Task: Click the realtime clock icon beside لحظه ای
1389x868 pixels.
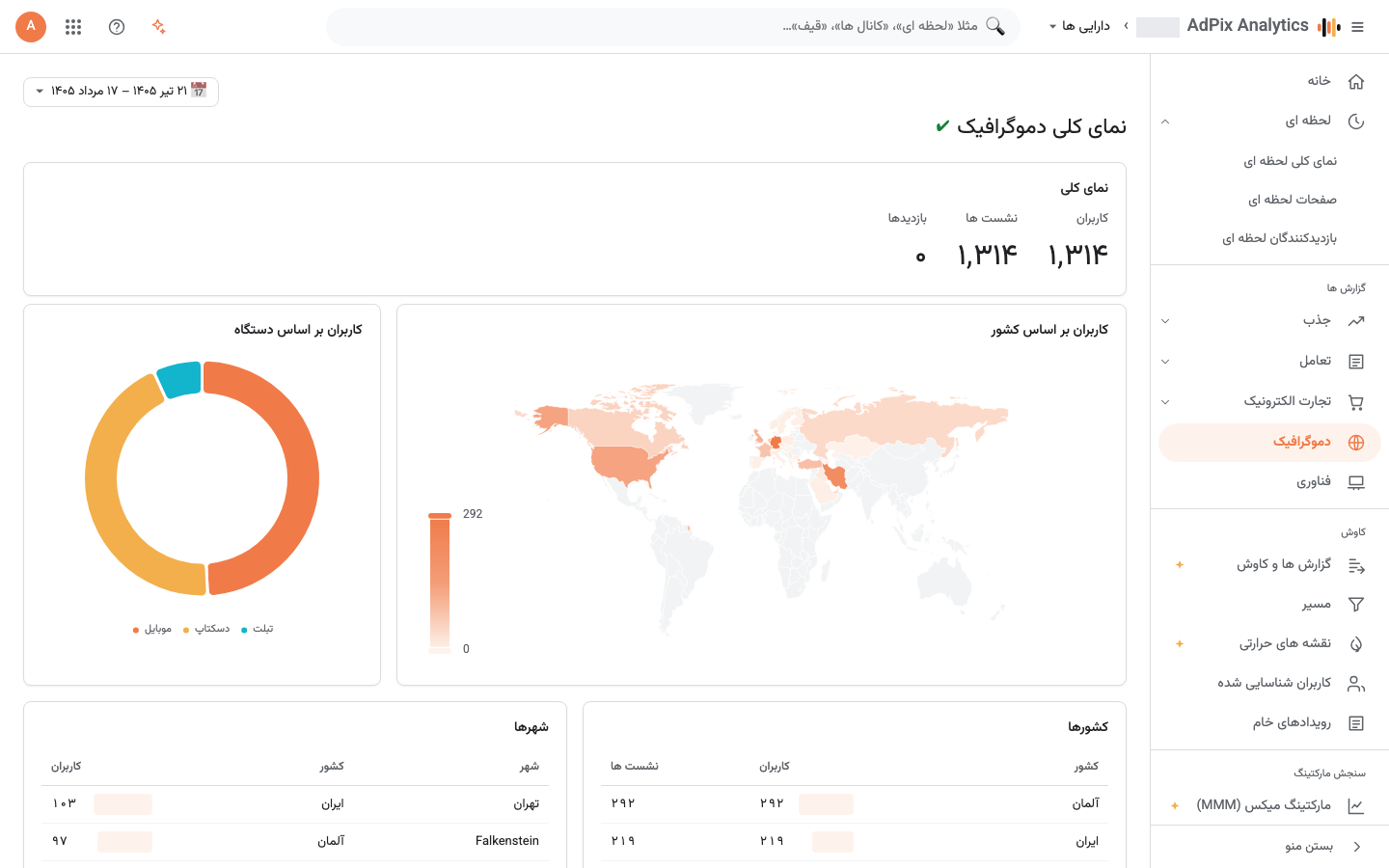Action: click(x=1356, y=122)
